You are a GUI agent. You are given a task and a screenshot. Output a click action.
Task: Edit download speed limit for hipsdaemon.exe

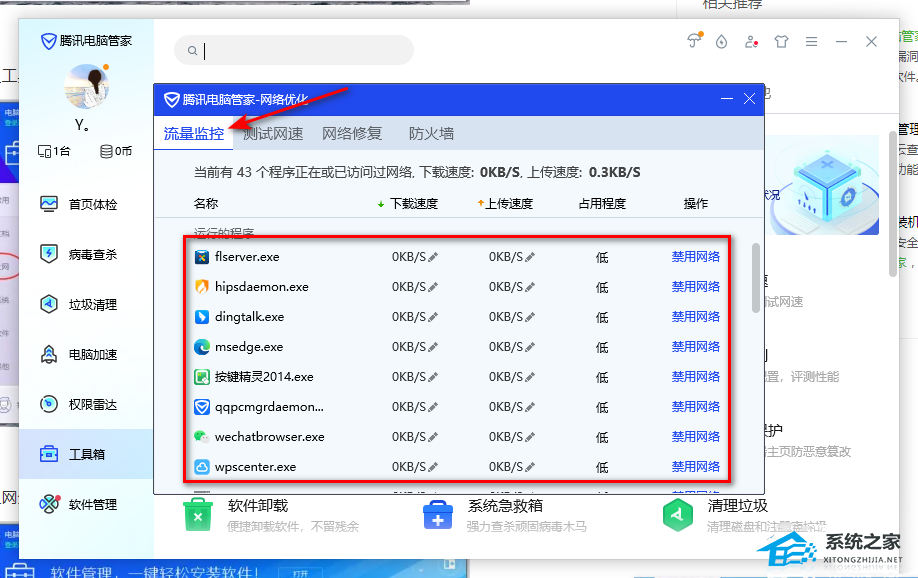coord(433,287)
